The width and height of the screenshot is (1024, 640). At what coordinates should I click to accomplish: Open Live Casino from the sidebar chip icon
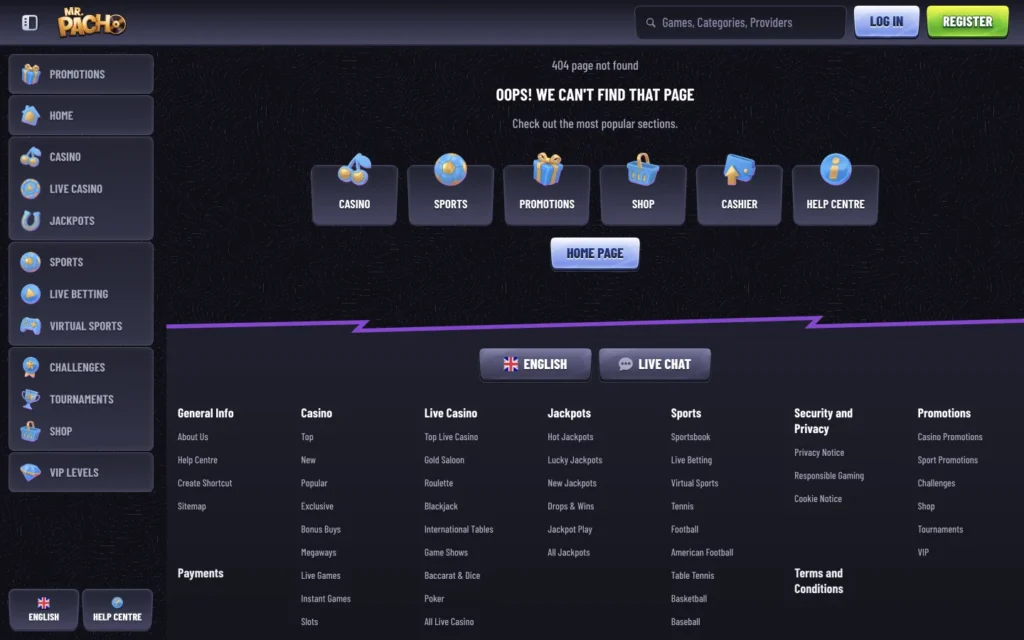[x=31, y=189]
